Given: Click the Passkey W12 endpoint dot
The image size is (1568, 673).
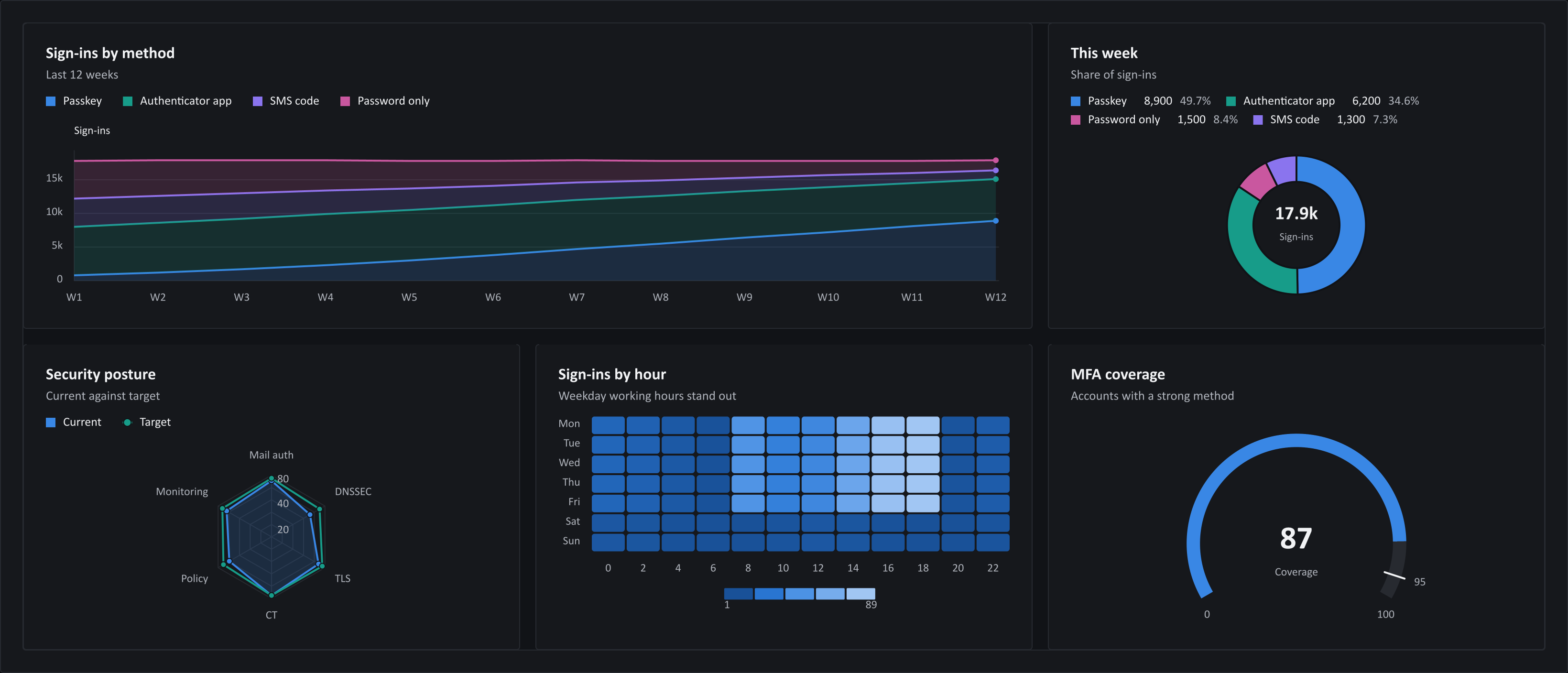Looking at the screenshot, I should tap(995, 221).
